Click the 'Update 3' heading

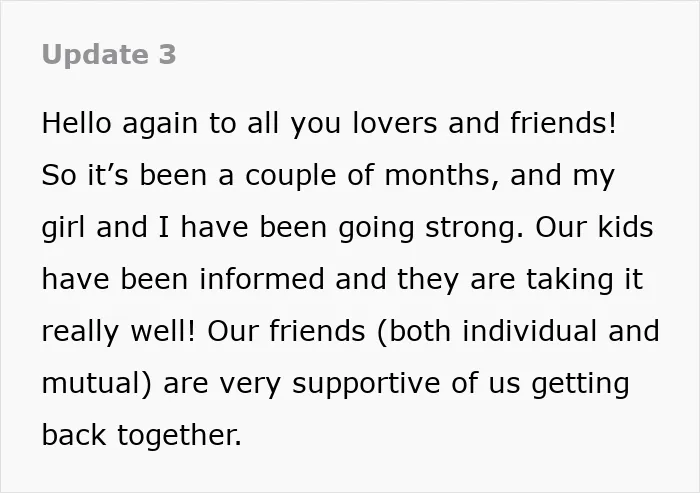109,55
